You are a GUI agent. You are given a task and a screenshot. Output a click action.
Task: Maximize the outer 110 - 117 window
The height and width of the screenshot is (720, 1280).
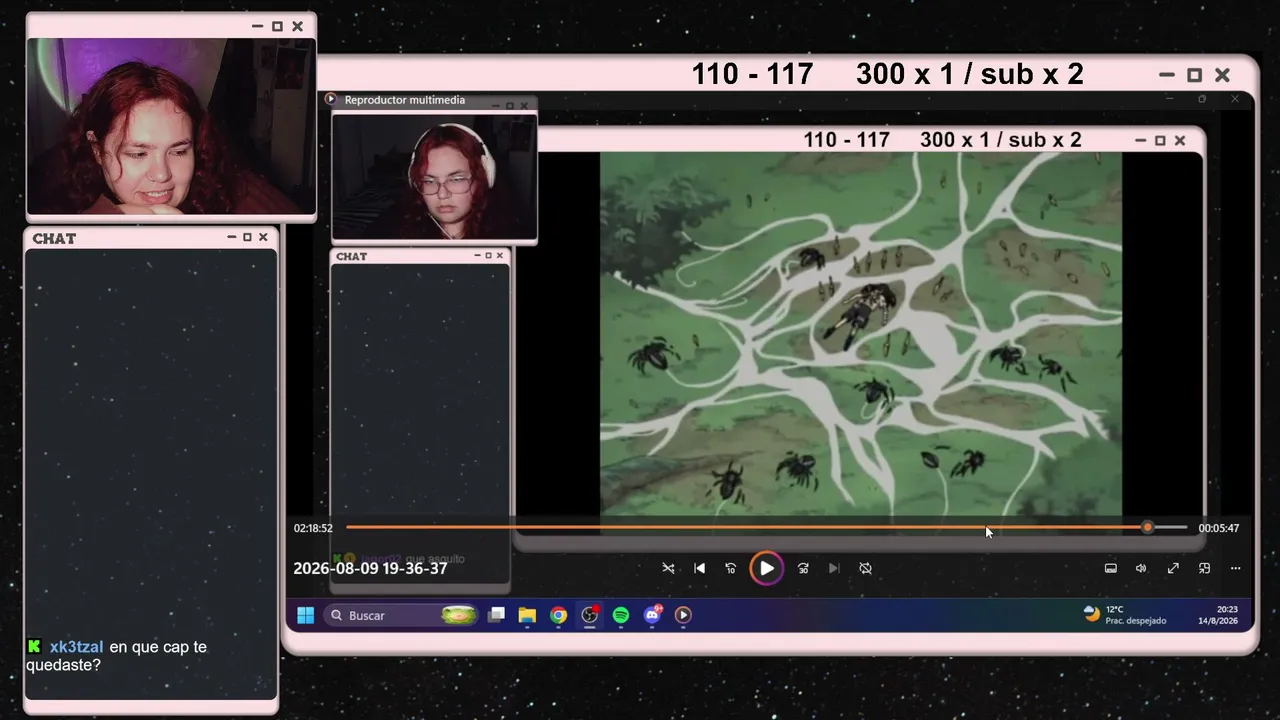[1194, 75]
